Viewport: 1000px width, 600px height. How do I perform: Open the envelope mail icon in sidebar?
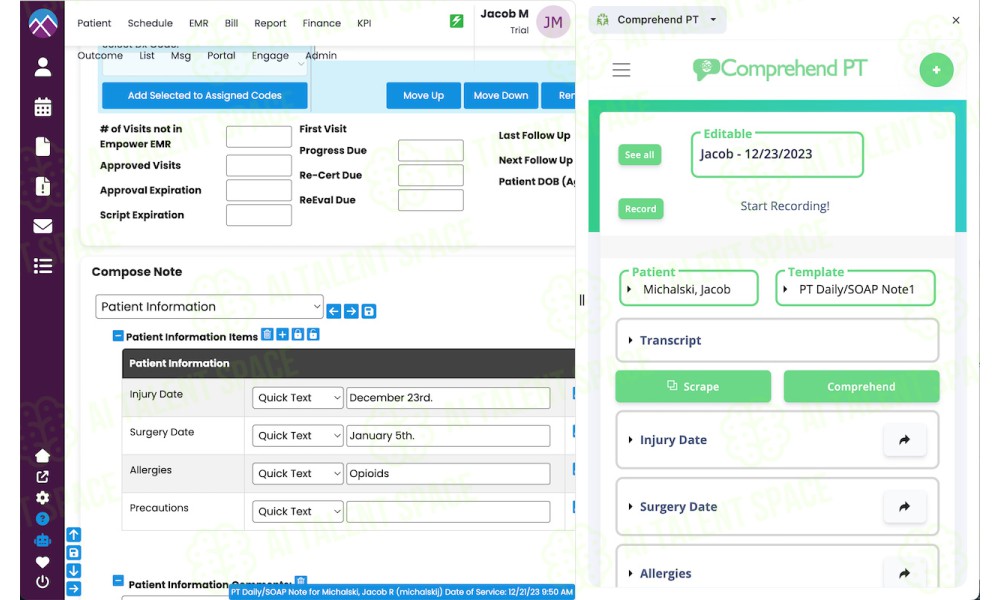coord(43,226)
